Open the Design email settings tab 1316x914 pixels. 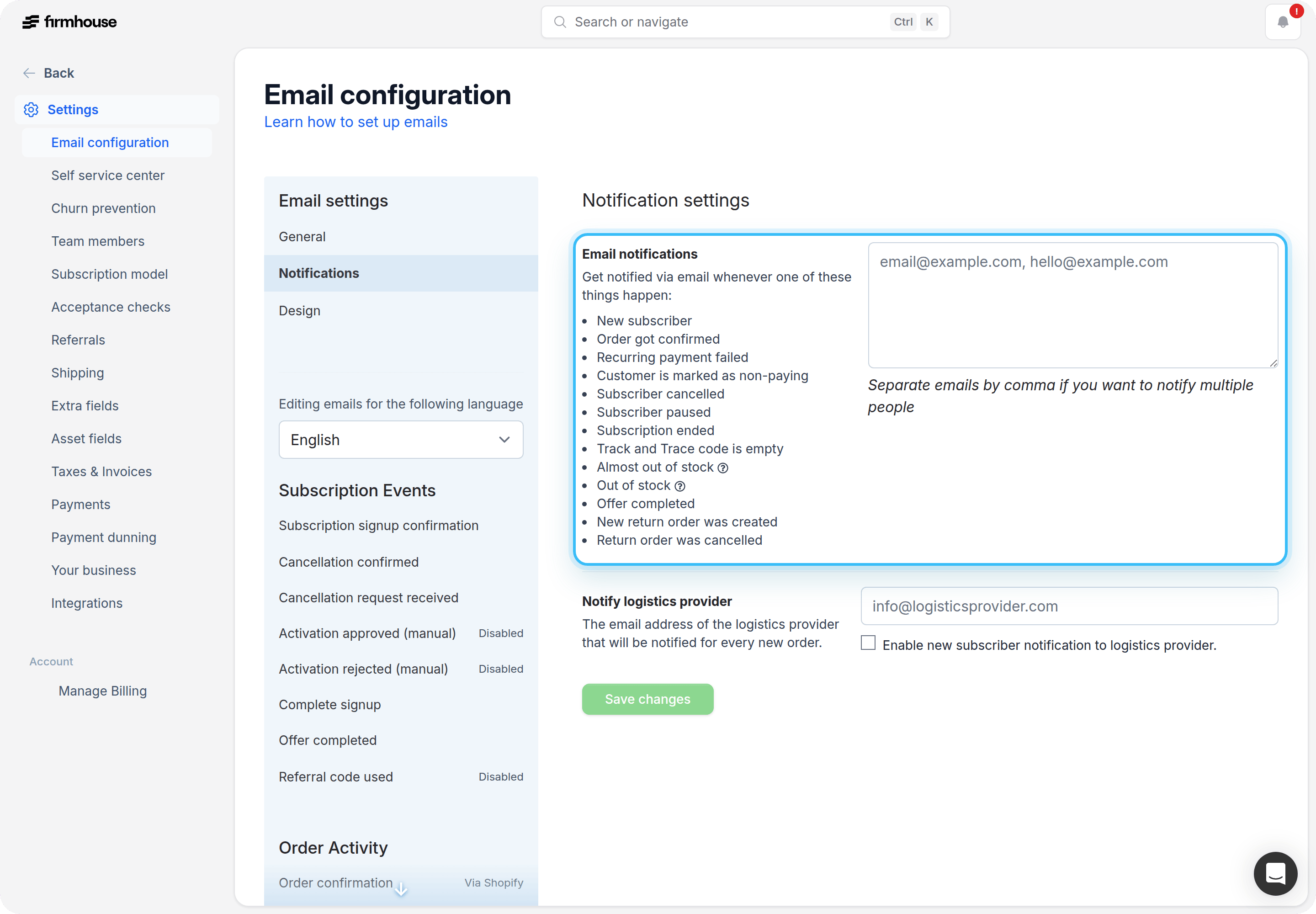click(x=401, y=310)
